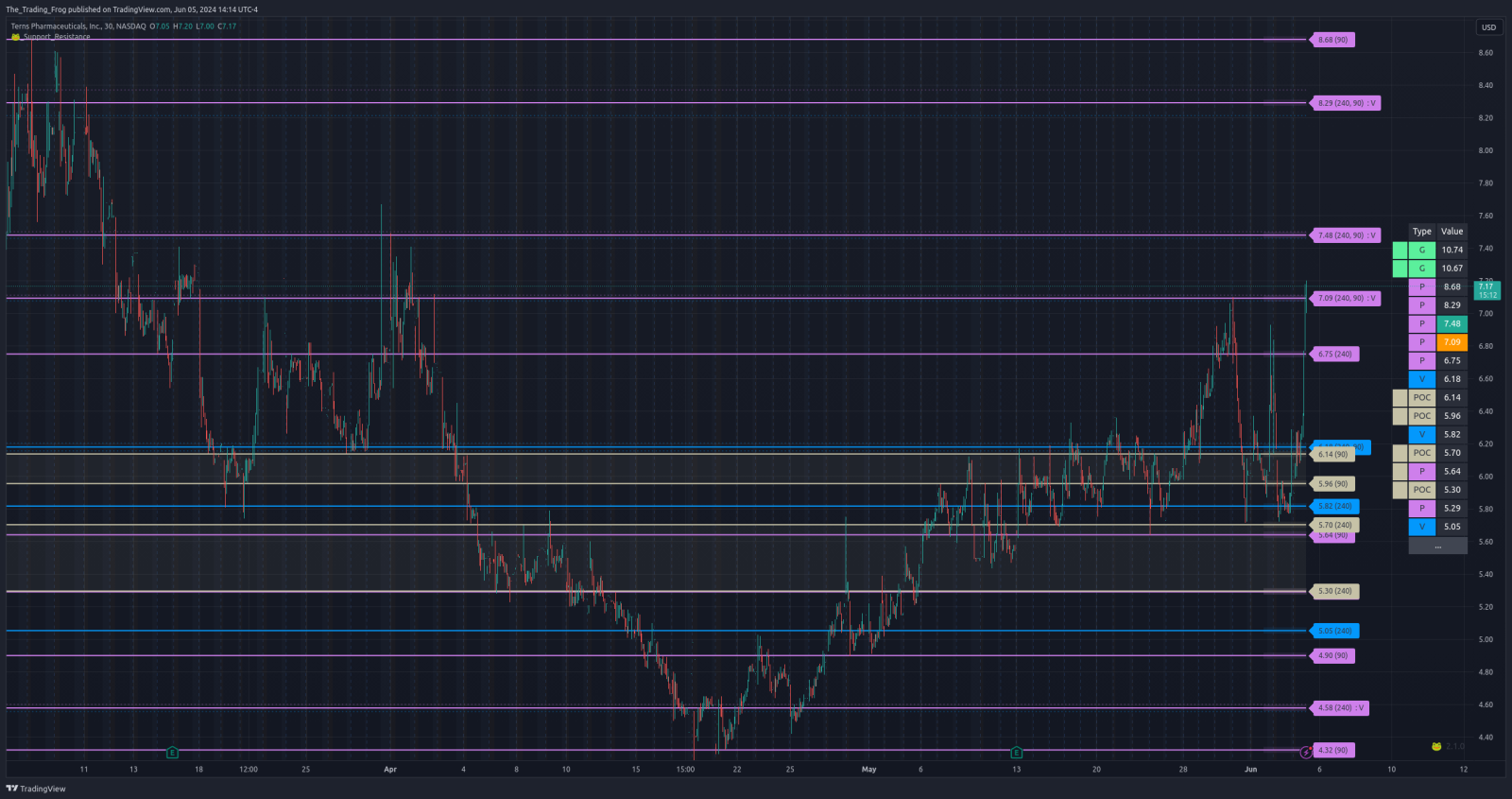Click the 8.60 price on the scale

tap(1486, 53)
